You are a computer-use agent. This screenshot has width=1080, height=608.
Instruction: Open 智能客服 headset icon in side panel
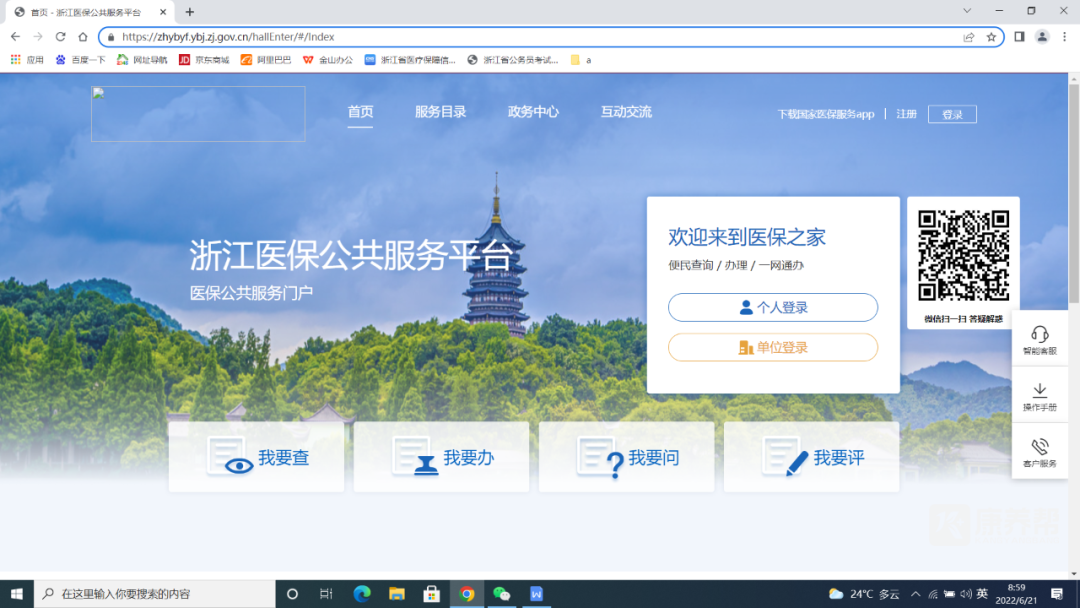tap(1039, 340)
